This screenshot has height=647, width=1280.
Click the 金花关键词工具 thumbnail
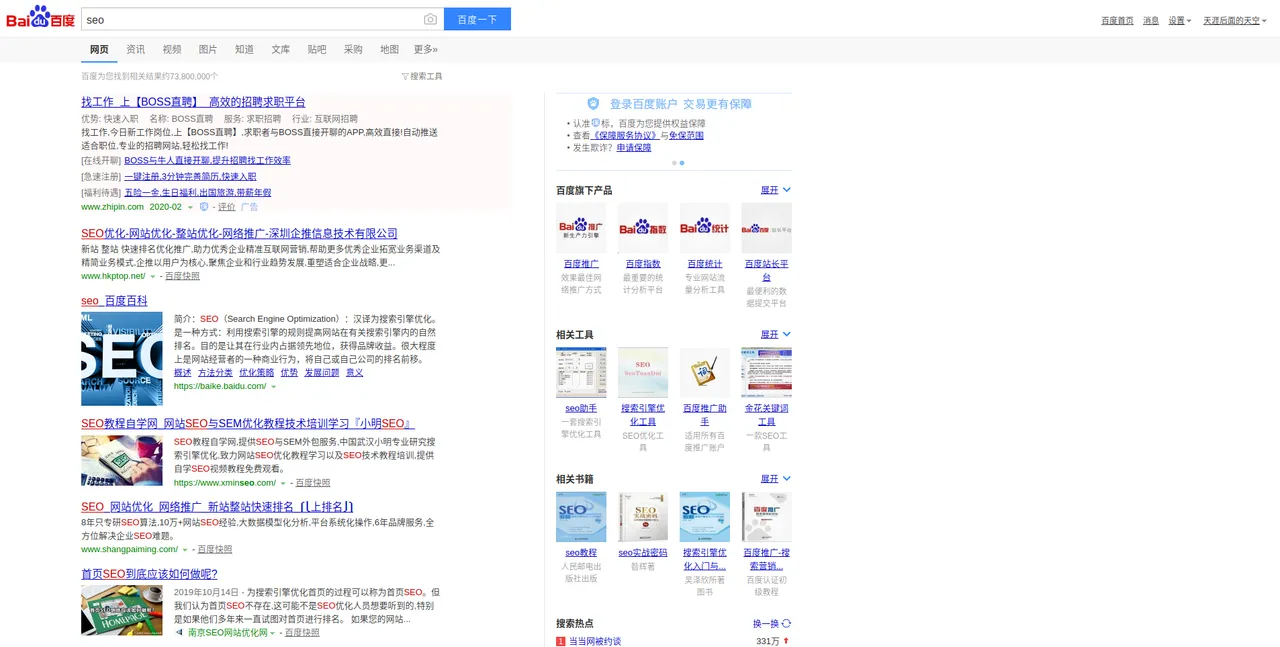point(767,373)
